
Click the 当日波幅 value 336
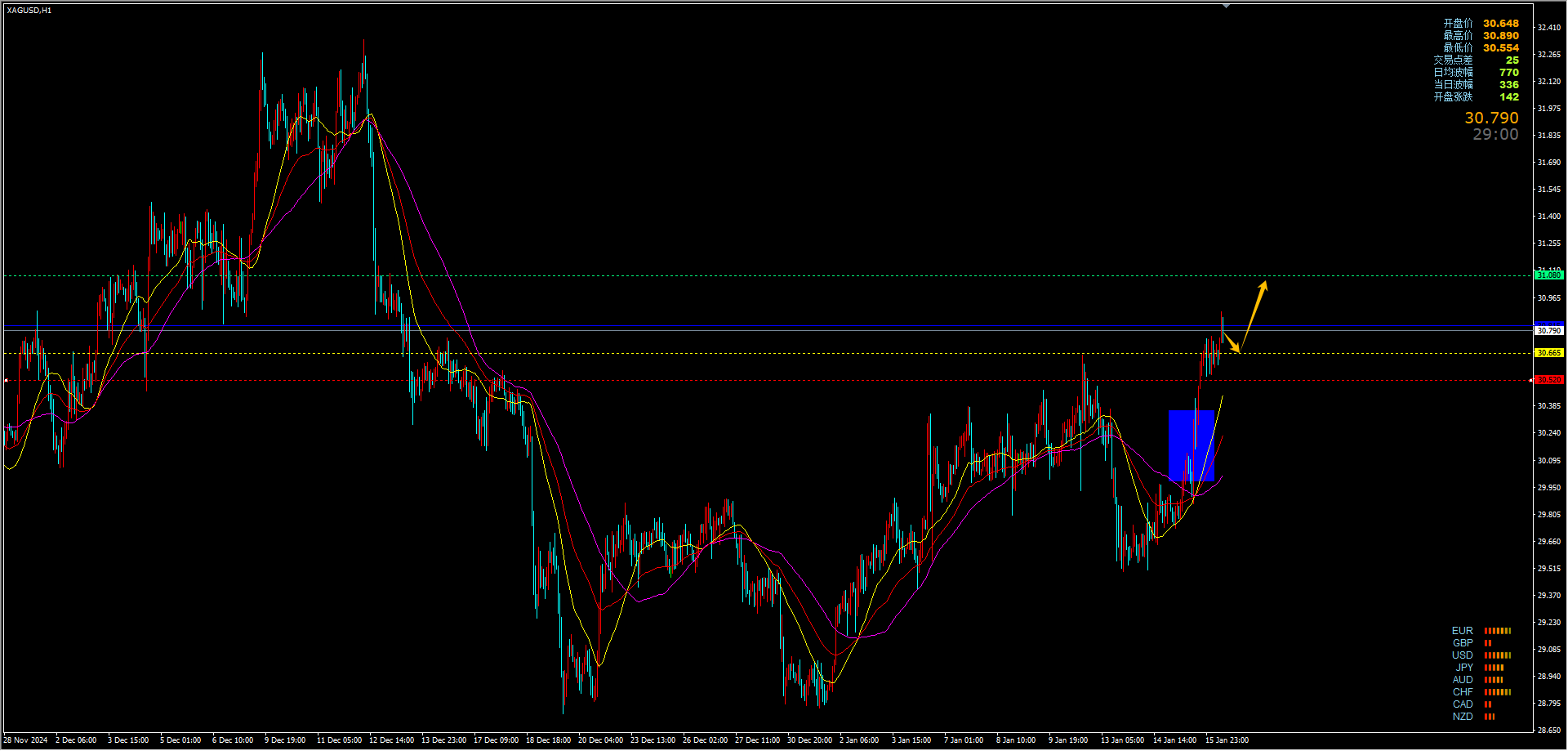pos(1509,85)
